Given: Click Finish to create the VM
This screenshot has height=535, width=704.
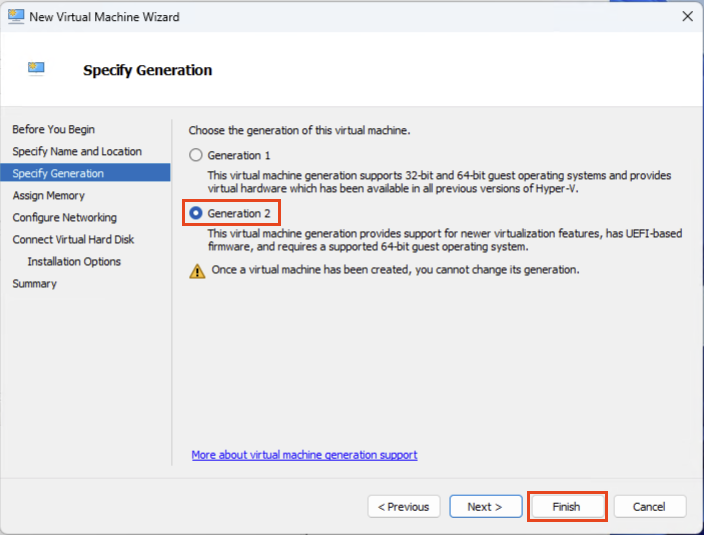Looking at the screenshot, I should (567, 507).
